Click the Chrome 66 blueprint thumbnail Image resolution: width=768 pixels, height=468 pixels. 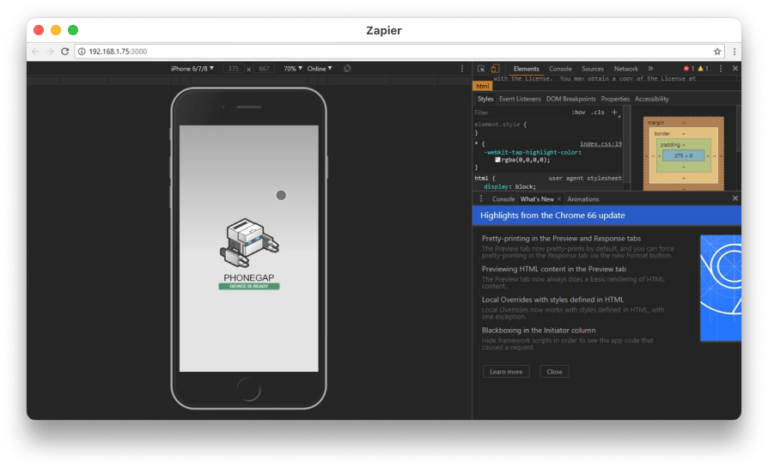click(720, 288)
